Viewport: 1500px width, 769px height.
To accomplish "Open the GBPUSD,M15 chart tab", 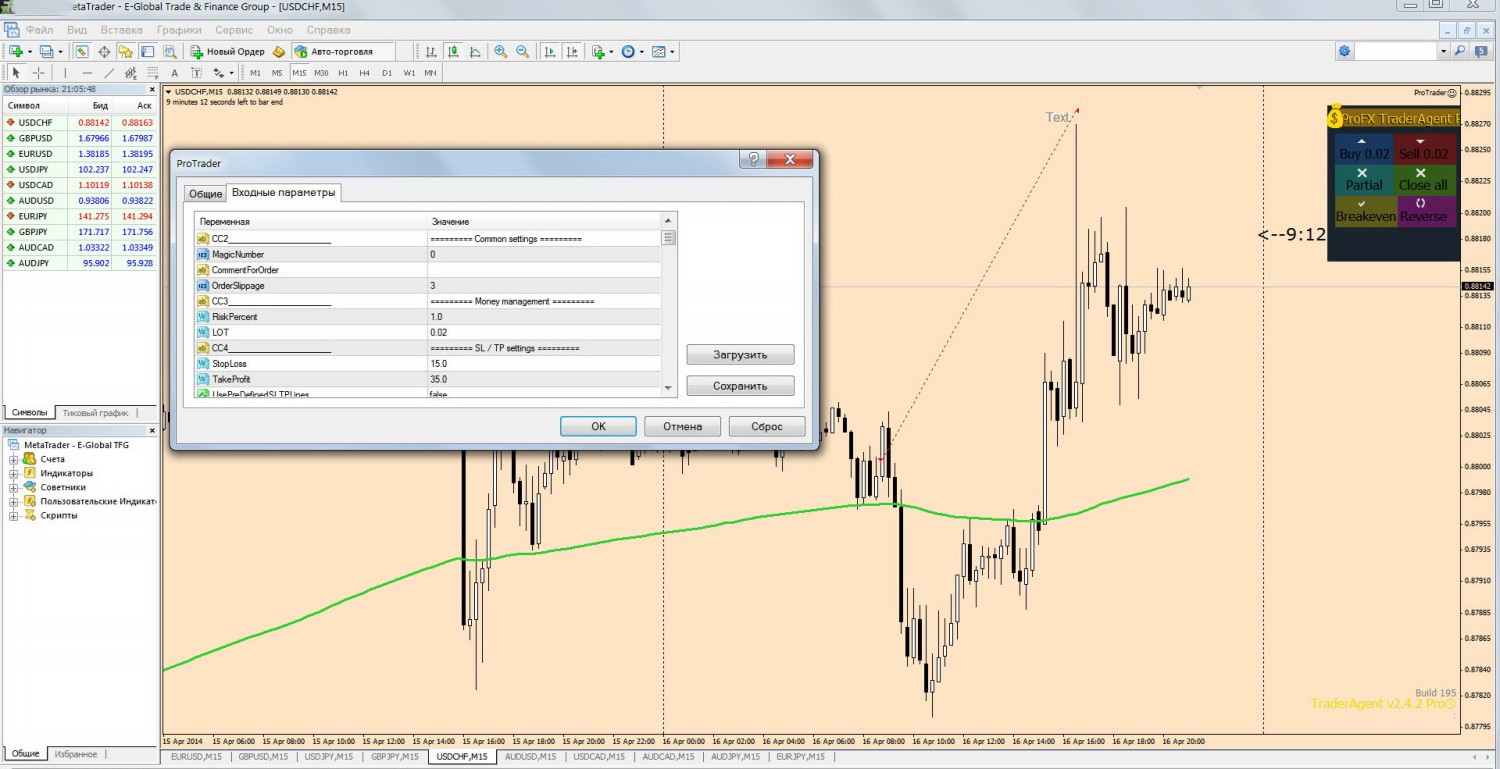I will pos(263,757).
